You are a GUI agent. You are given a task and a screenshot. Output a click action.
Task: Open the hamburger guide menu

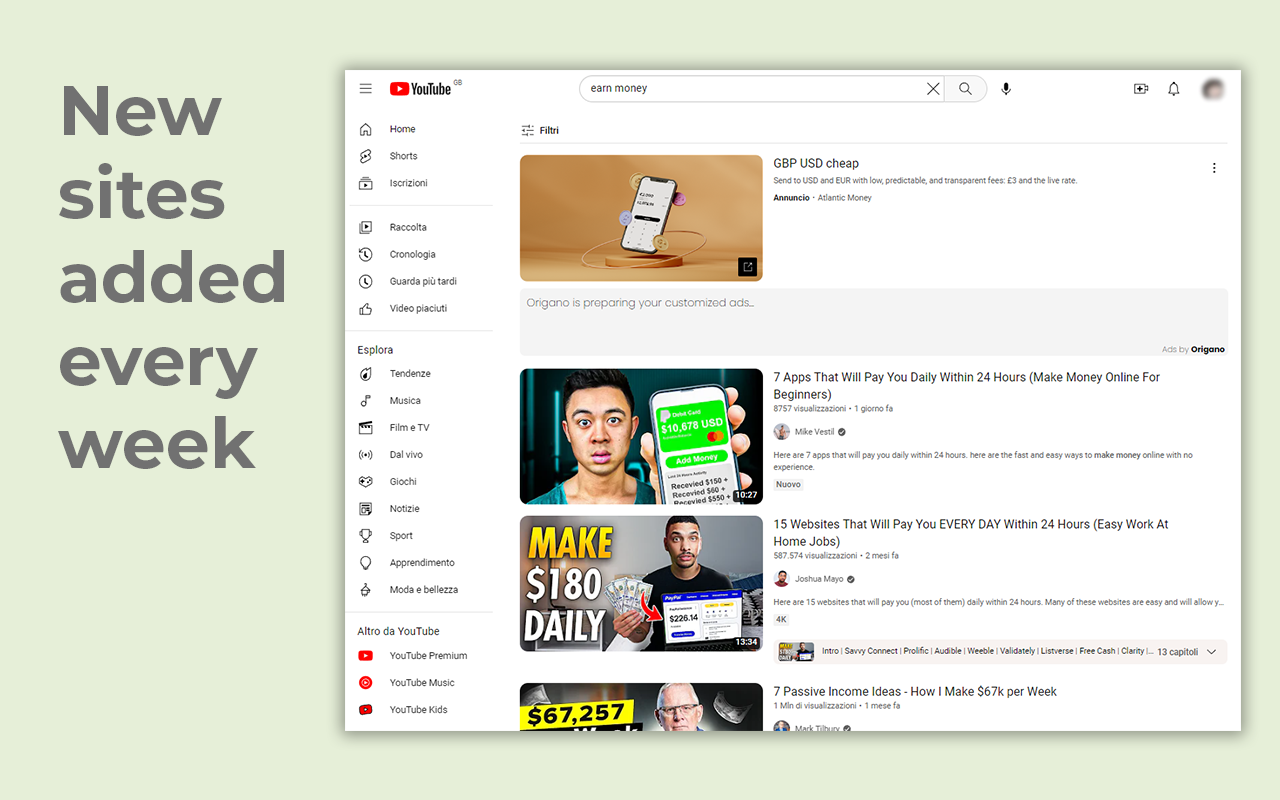click(x=366, y=89)
